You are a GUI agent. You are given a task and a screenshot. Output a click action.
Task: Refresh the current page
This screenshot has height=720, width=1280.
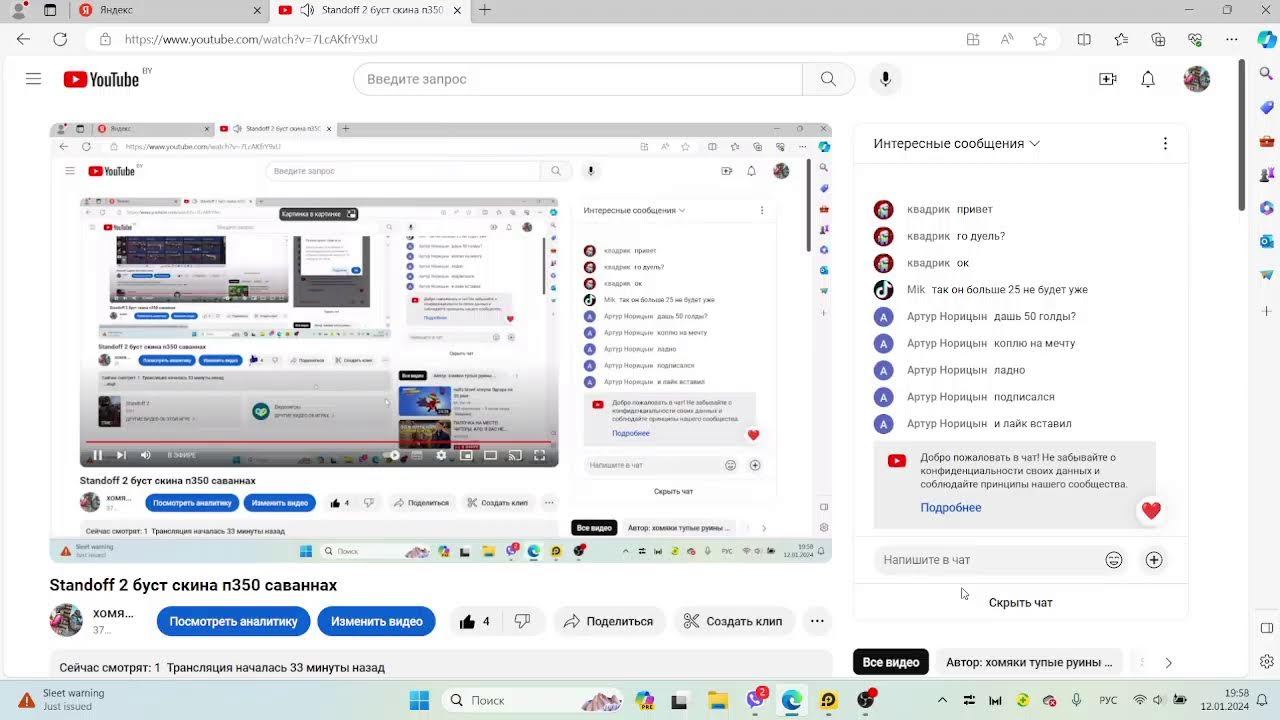coord(60,39)
